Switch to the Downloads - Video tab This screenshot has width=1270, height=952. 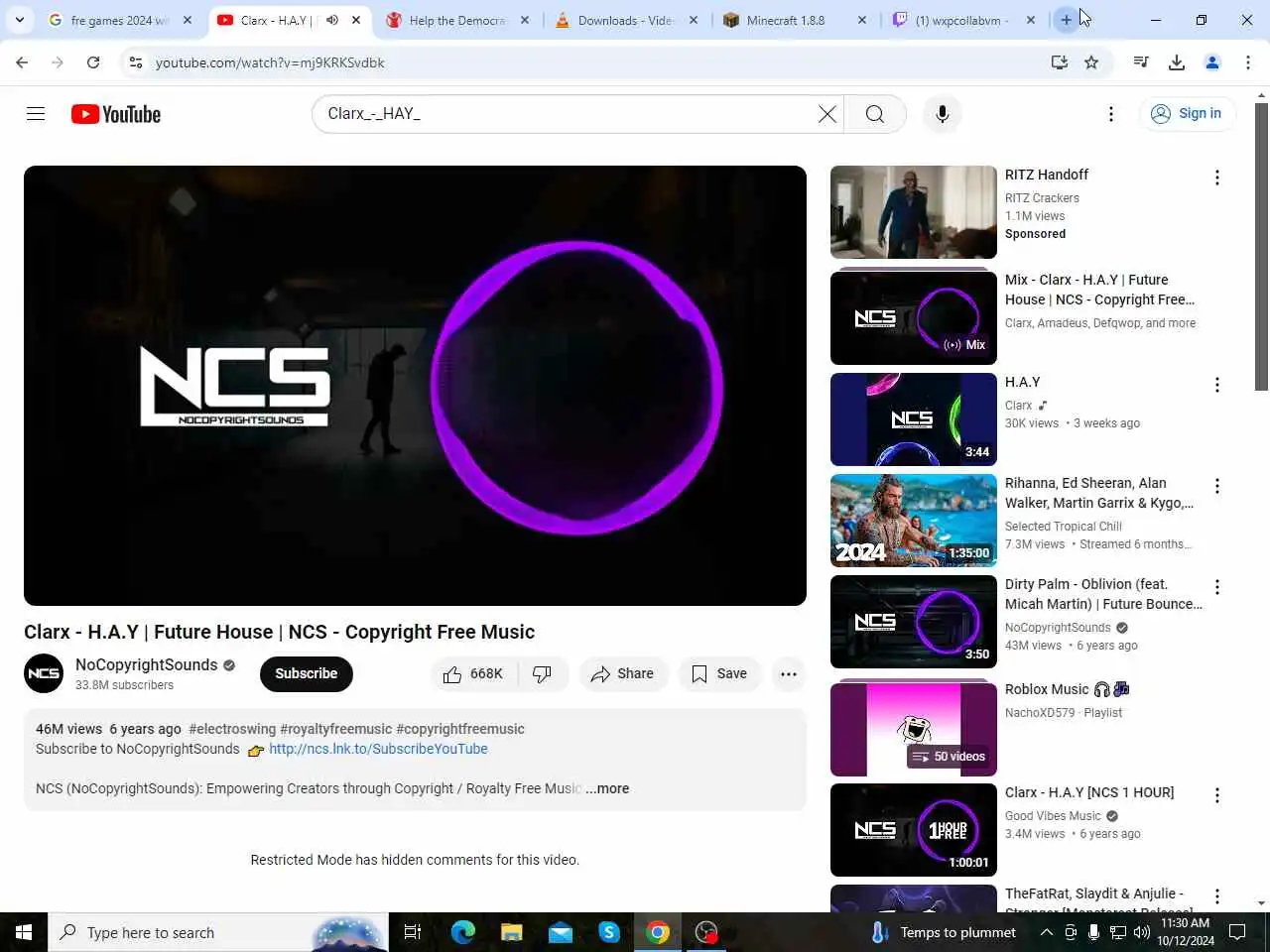(x=625, y=20)
